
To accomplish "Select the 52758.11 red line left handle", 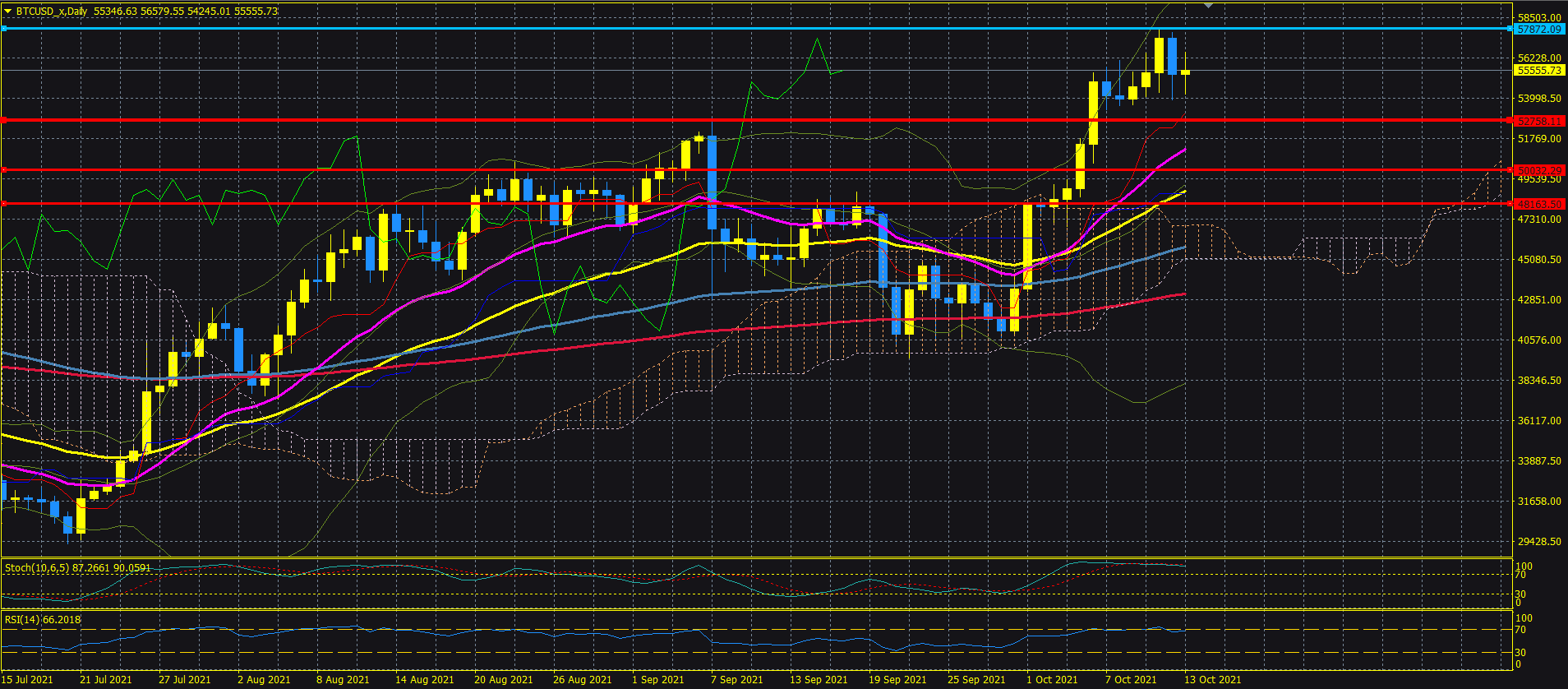I will coord(4,121).
